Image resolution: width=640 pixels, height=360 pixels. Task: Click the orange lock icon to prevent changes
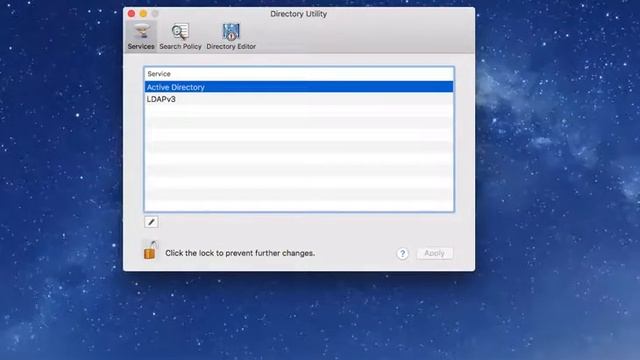[x=150, y=250]
